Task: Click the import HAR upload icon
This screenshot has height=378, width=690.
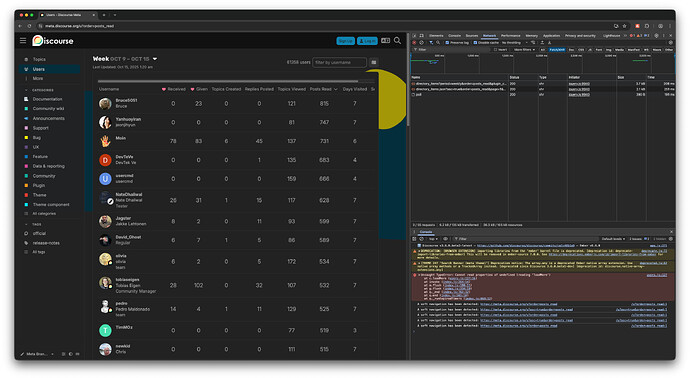Action: click(x=542, y=43)
